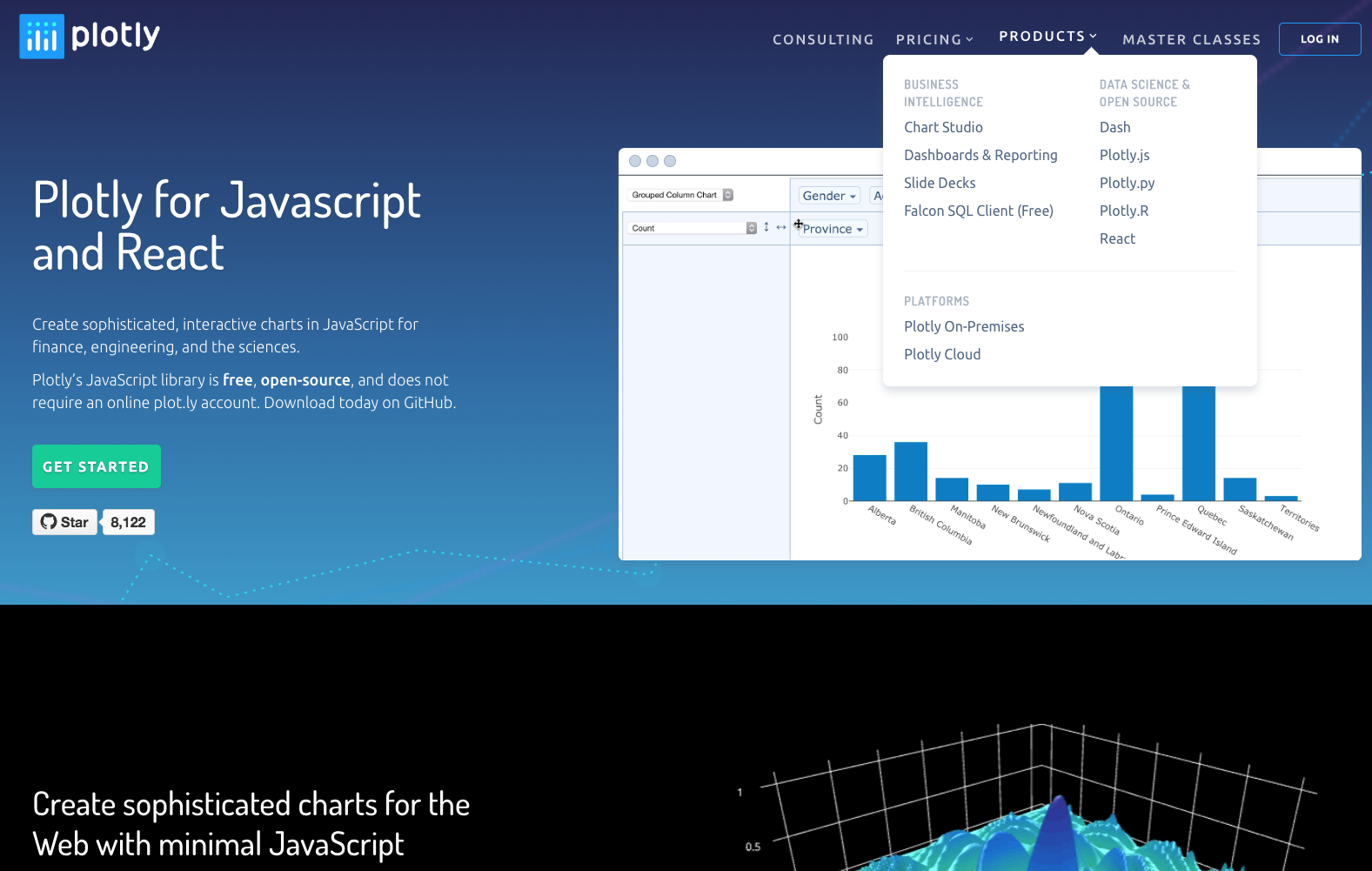The width and height of the screenshot is (1372, 871).
Task: Choose Slide Decks in the menu
Action: point(940,183)
